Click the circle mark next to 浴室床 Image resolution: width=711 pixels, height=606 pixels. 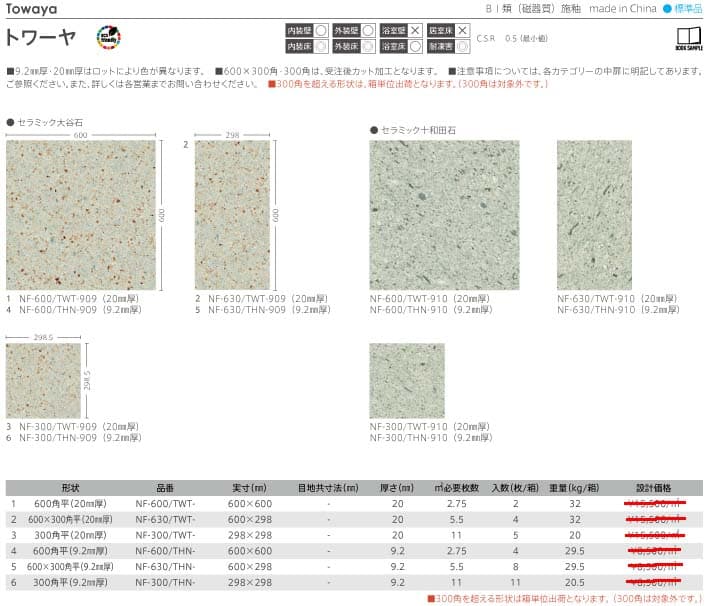(x=415, y=46)
